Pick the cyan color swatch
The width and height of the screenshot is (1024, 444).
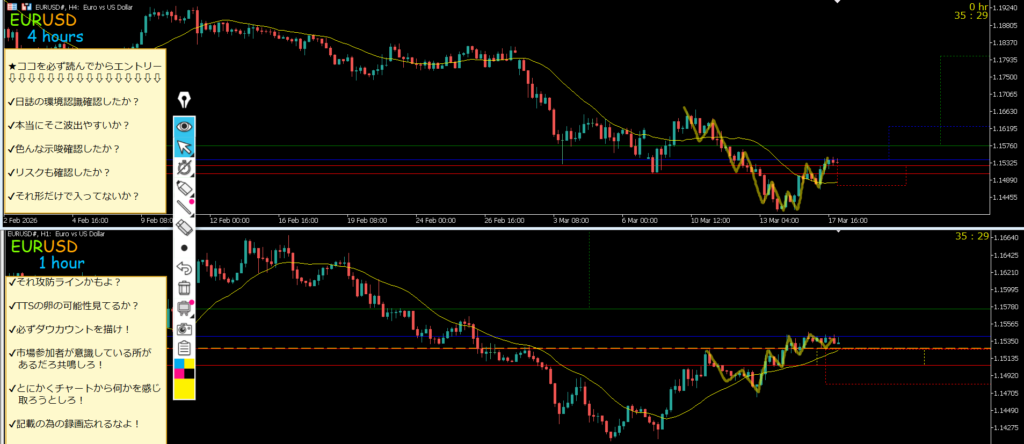[x=179, y=365]
